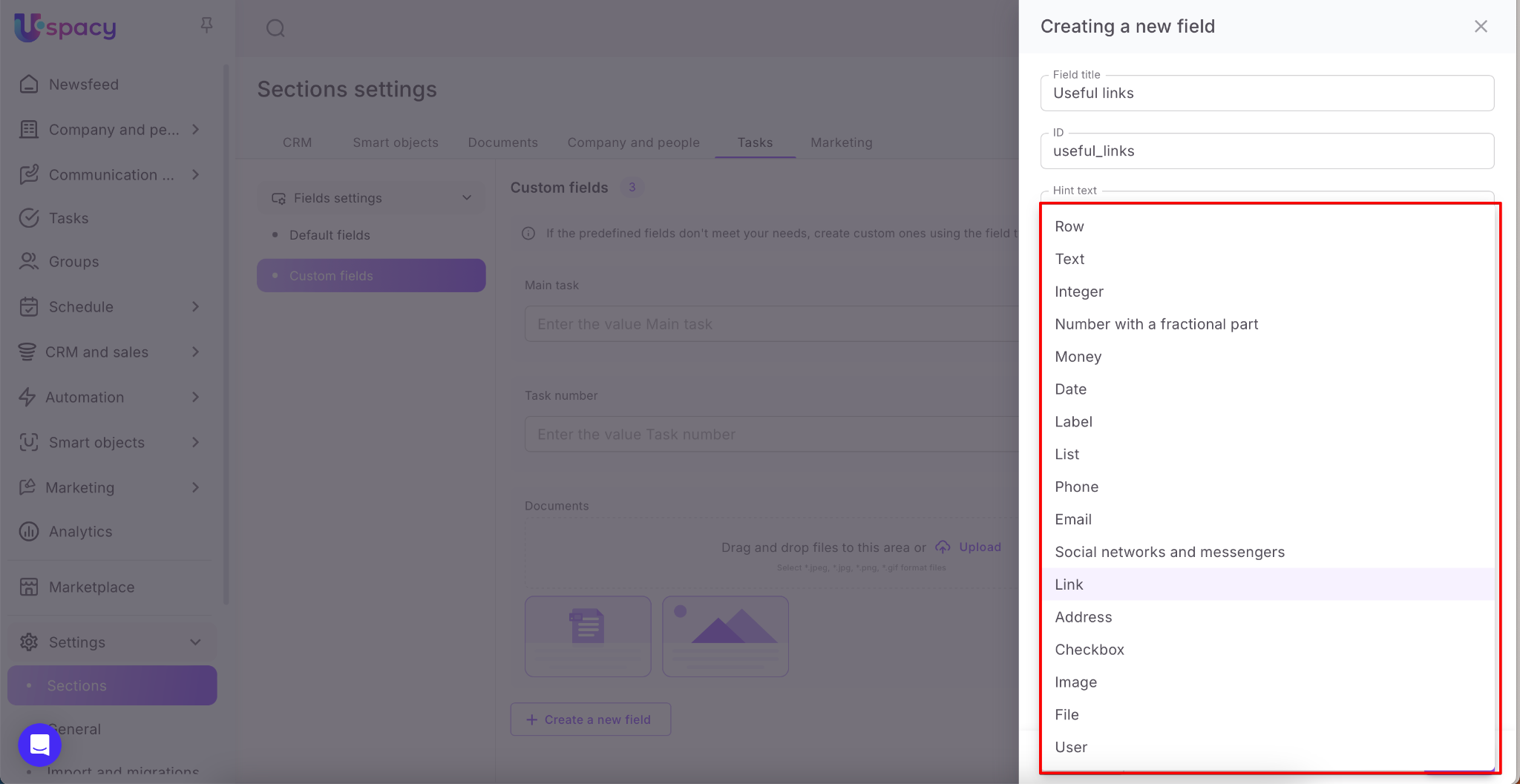Click the Create a new field button
The height and width of the screenshot is (784, 1520).
[590, 719]
